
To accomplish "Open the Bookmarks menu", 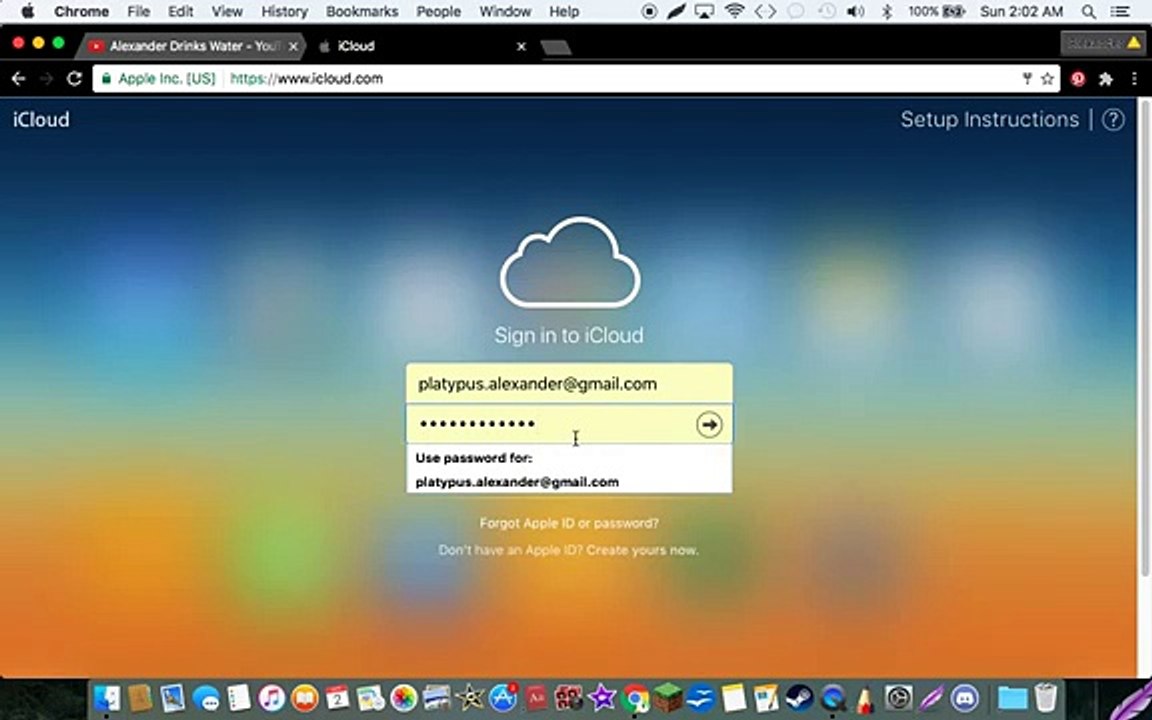I will [361, 11].
